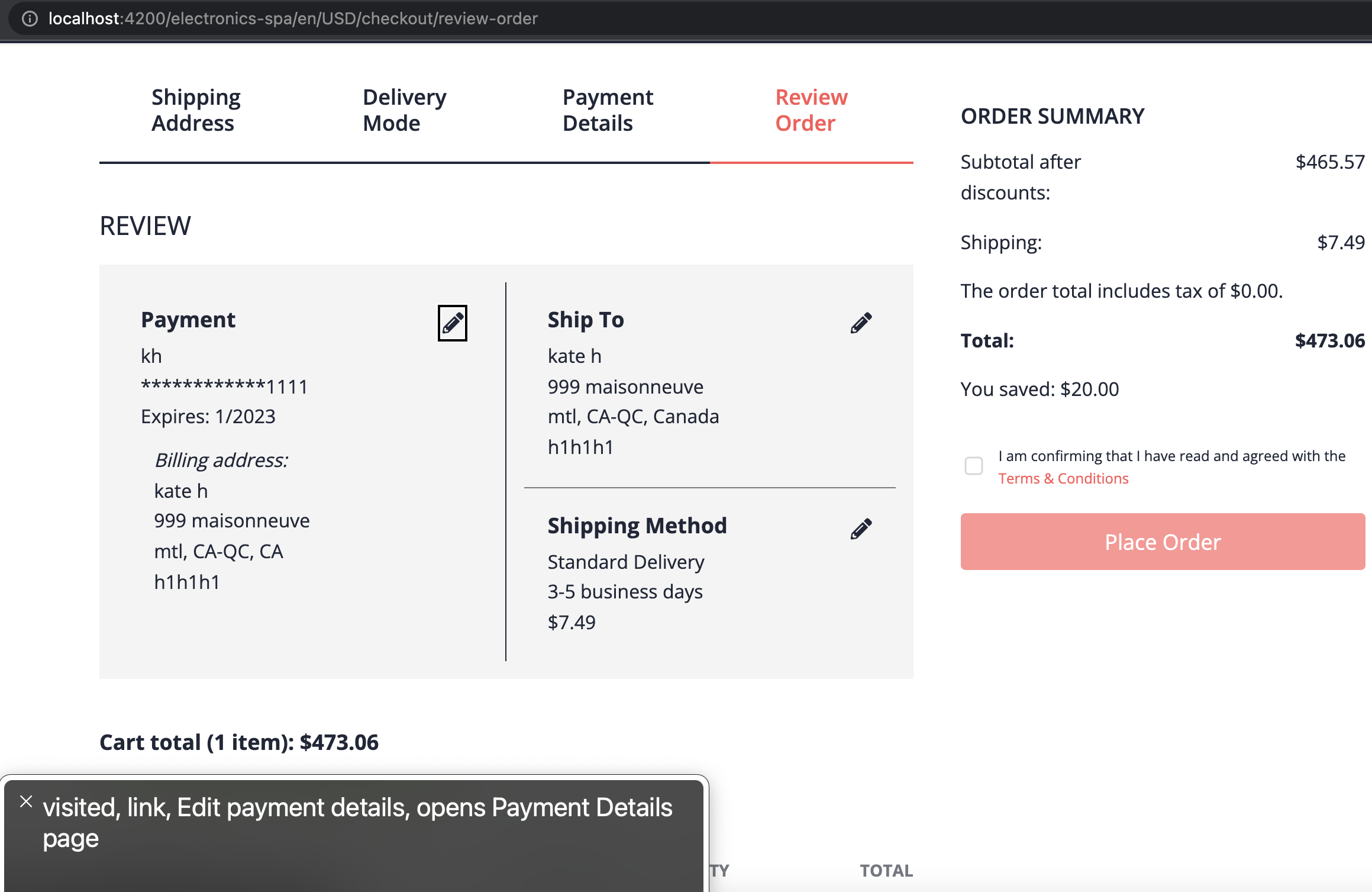Click the ORDER SUMMARY heading
Image resolution: width=1372 pixels, height=892 pixels.
(1052, 115)
